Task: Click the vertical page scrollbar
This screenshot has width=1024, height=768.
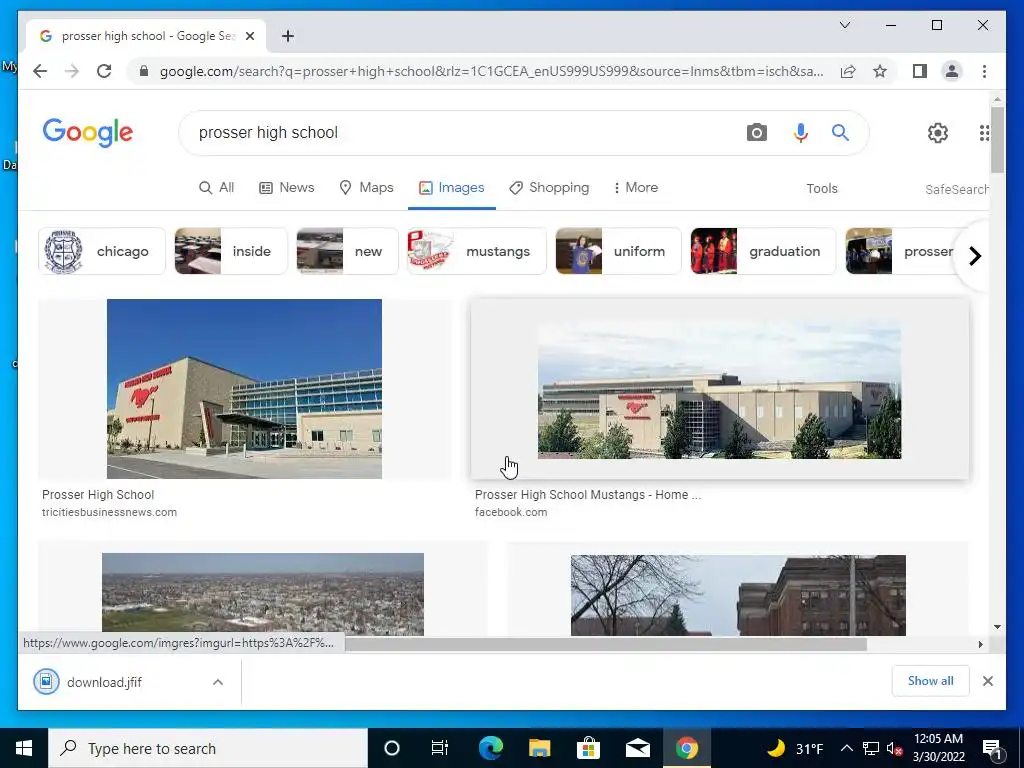Action: pos(997,140)
